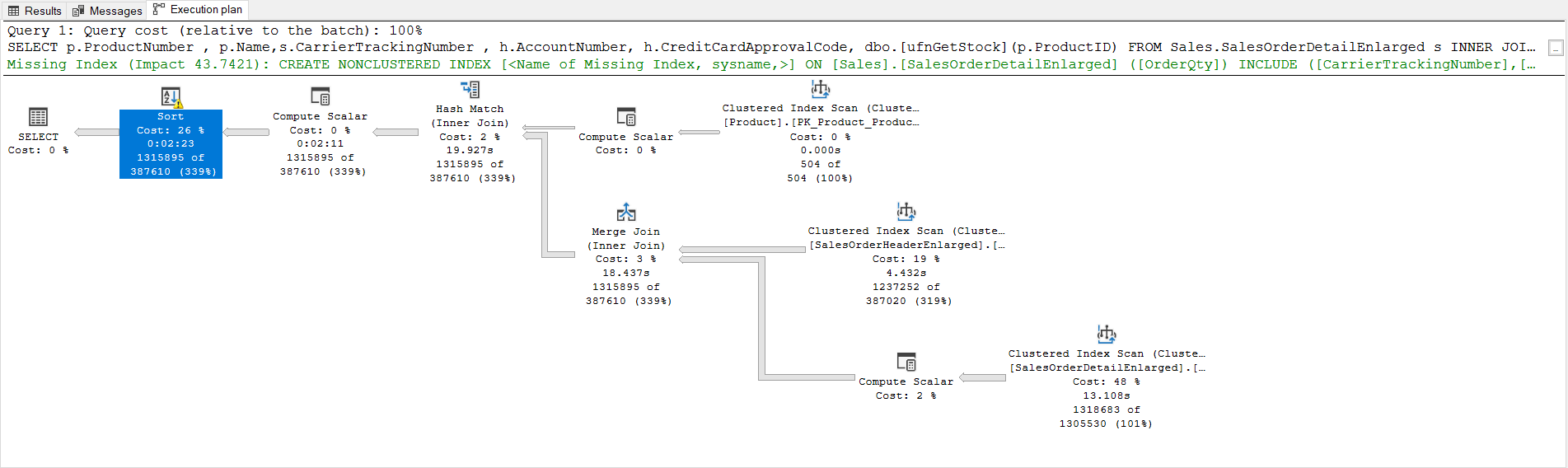Select the Sort operator icon with warning
Viewport: 1568px width, 468px height.
coord(171,98)
